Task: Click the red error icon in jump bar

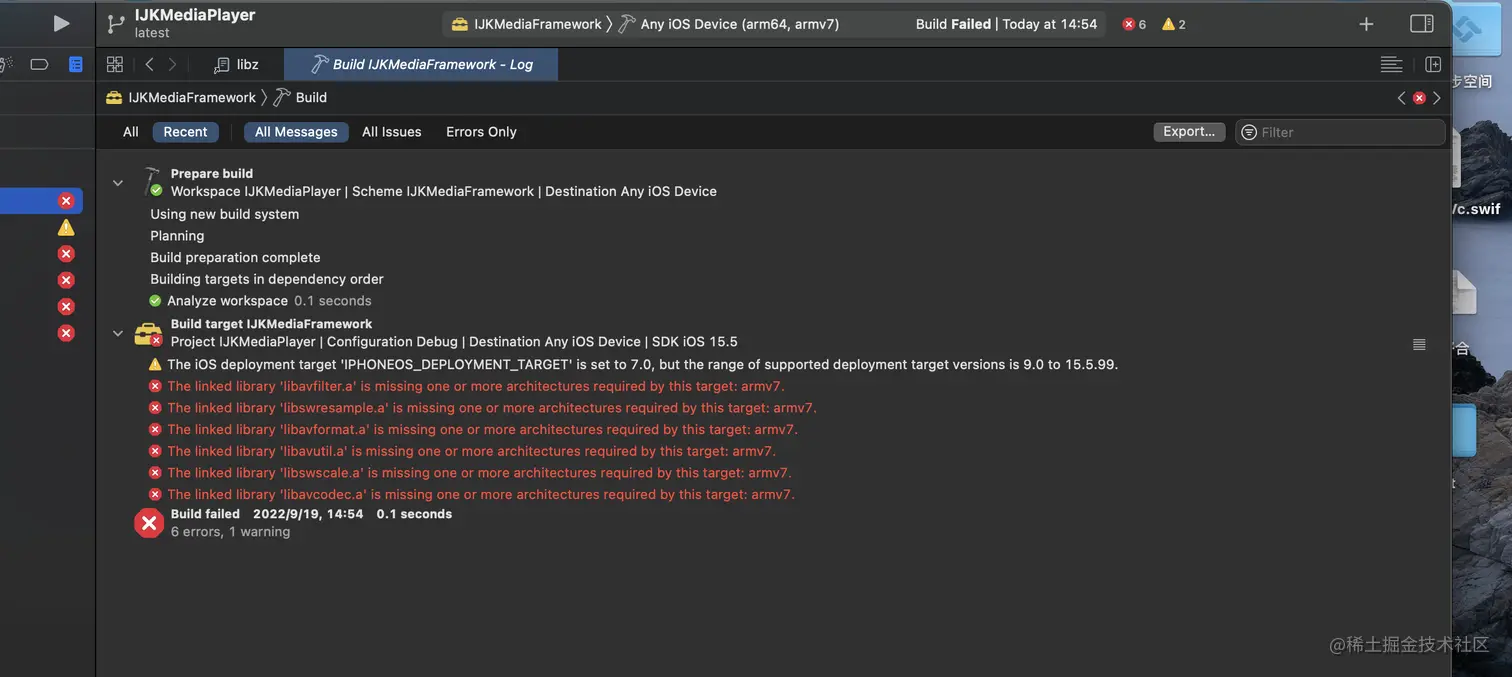Action: tap(1419, 98)
